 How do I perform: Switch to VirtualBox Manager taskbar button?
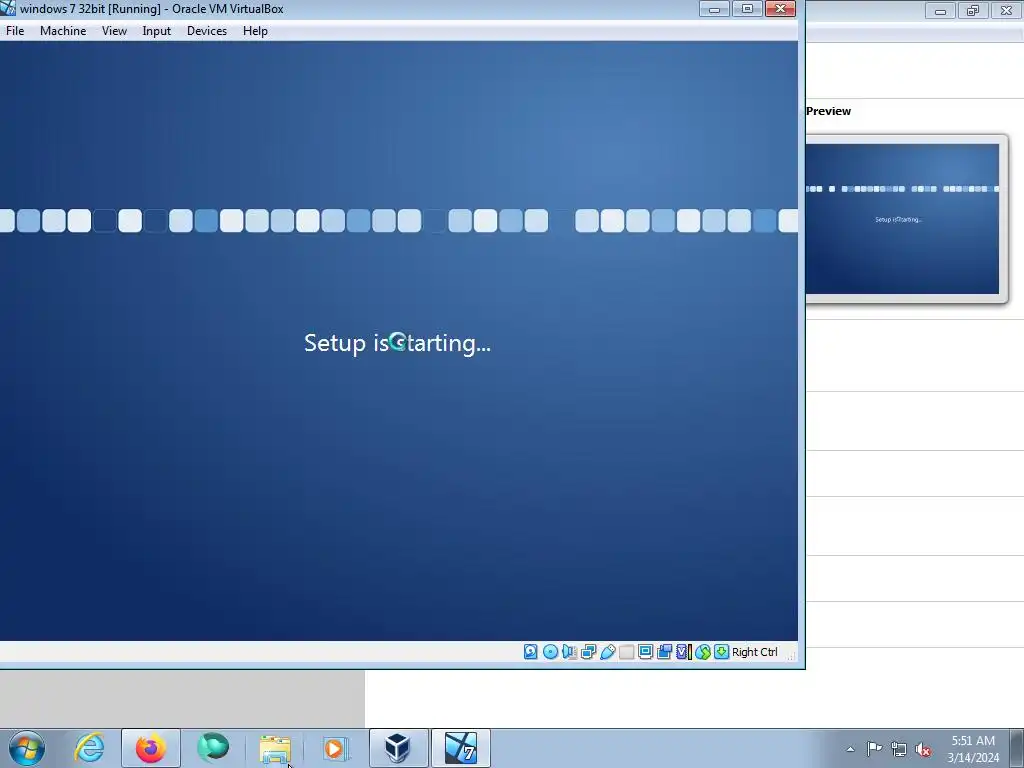pyautogui.click(x=398, y=748)
